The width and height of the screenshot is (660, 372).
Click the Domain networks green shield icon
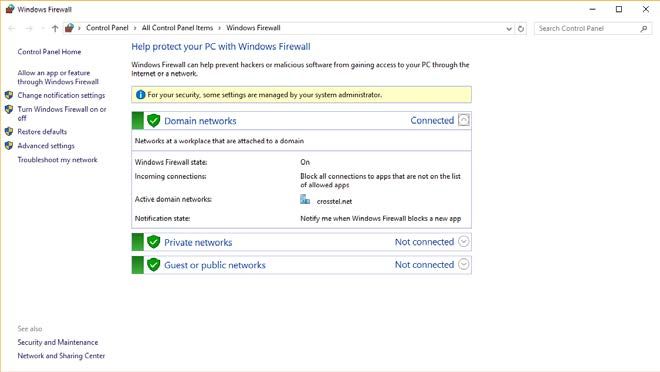[x=154, y=121]
